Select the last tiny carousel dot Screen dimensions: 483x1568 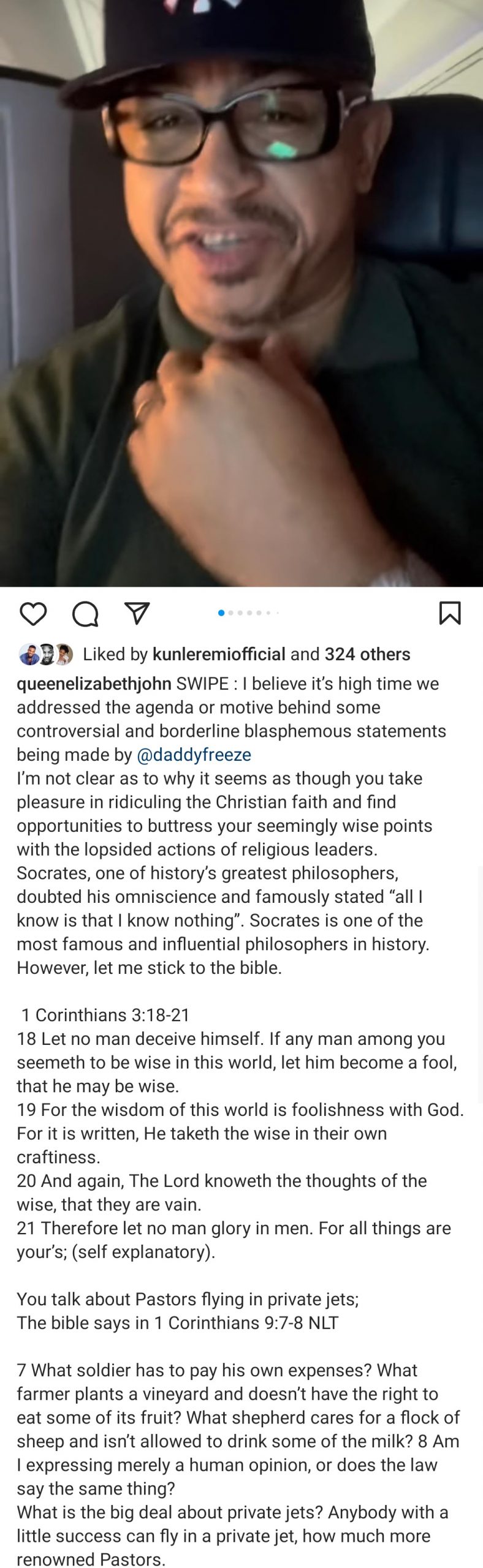(277, 612)
